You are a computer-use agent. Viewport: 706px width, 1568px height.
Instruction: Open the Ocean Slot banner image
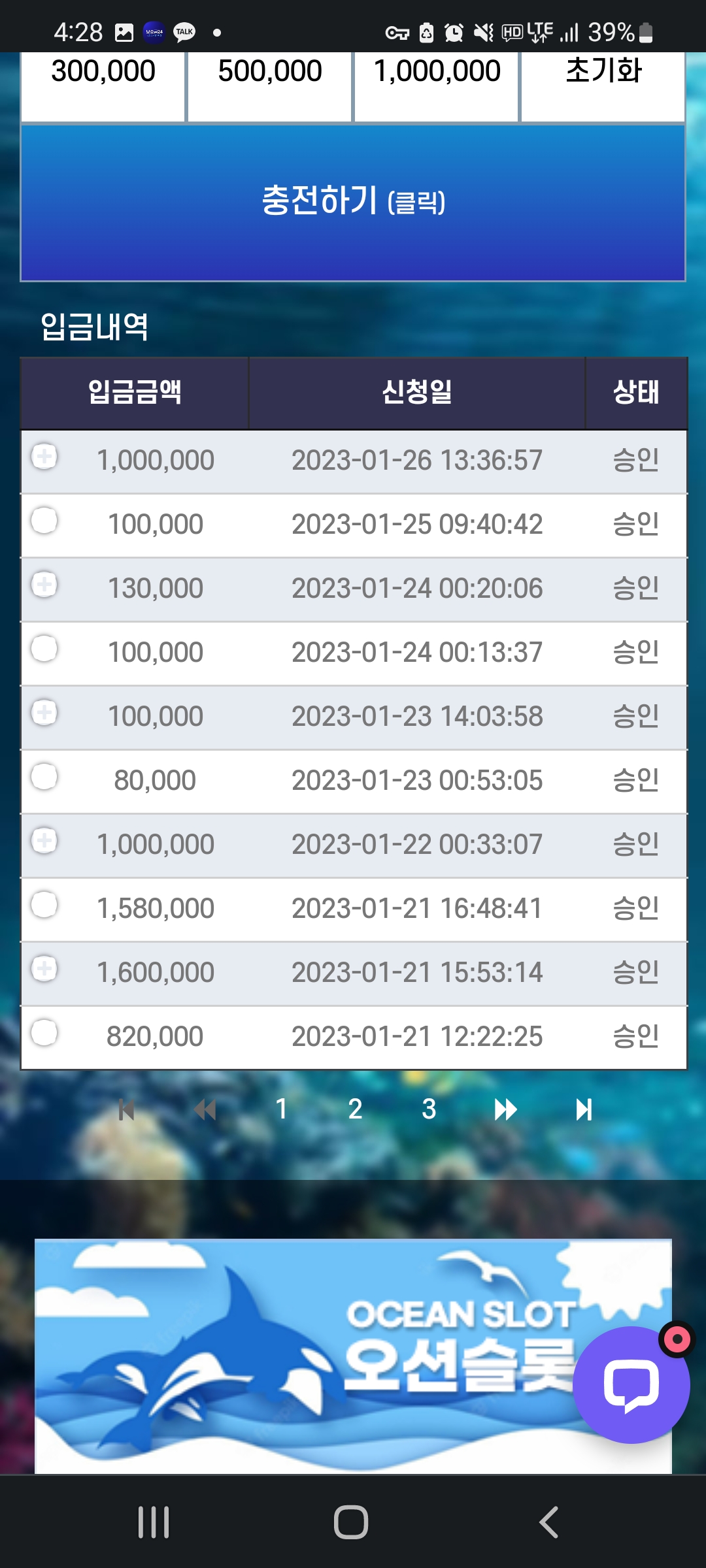coord(353,1356)
